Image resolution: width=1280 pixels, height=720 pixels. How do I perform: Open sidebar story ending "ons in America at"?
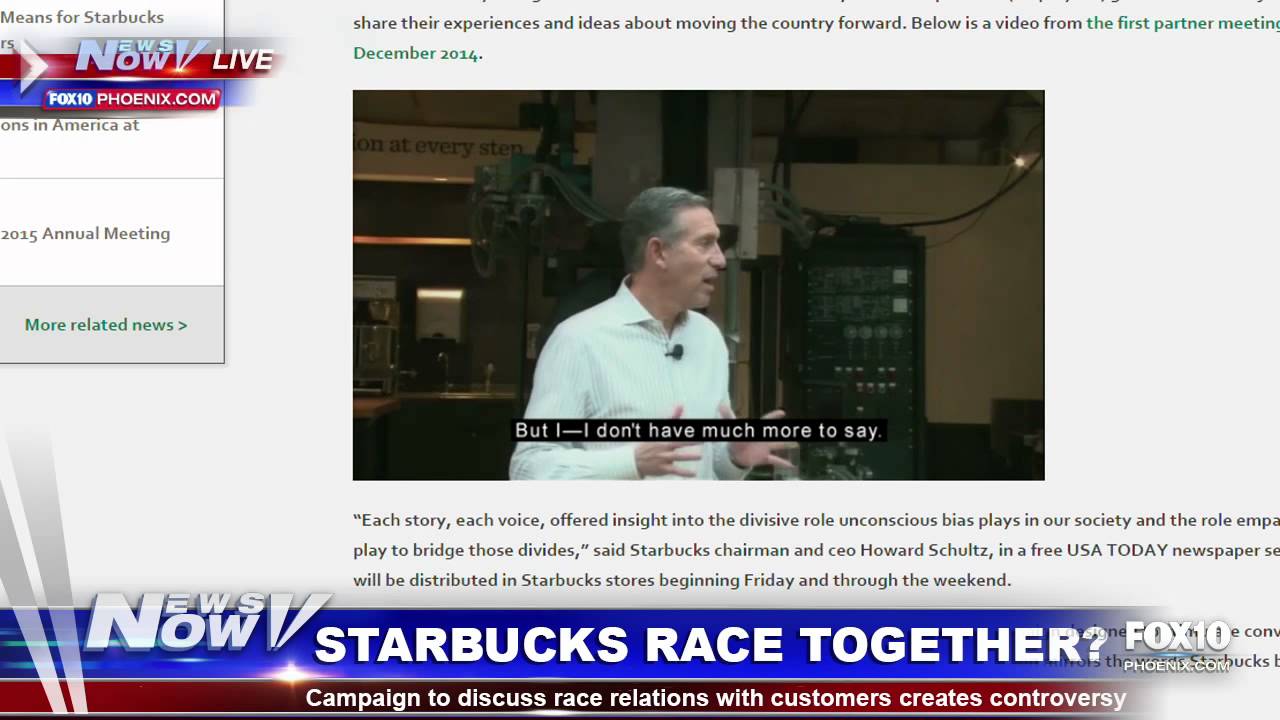coord(70,125)
